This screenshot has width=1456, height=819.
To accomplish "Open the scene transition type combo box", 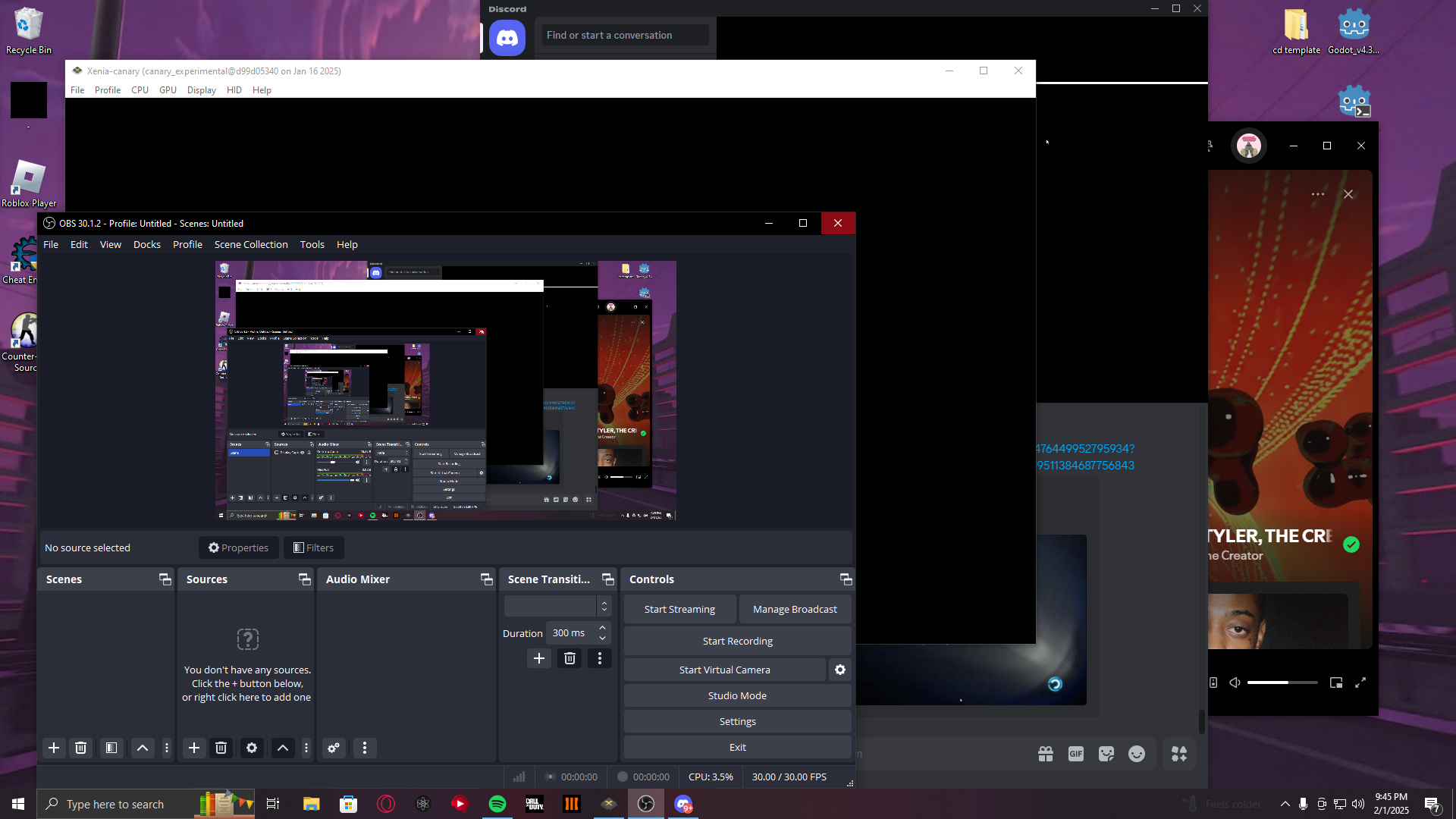I will 557,606.
